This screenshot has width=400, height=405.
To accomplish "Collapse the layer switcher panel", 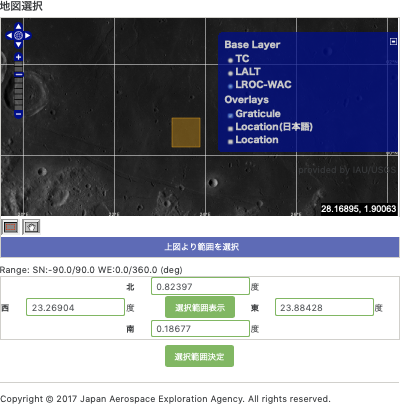I will coord(393,42).
